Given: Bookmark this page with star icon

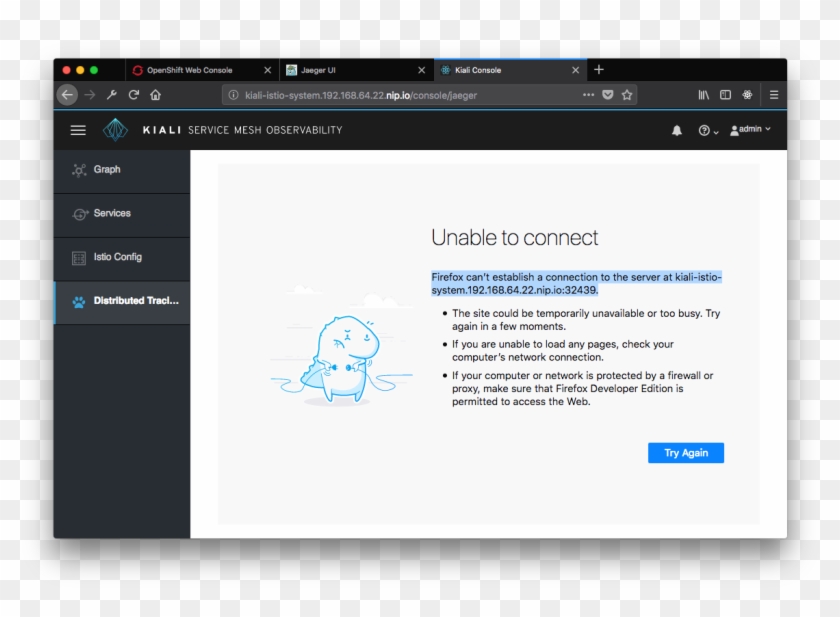Looking at the screenshot, I should tap(627, 95).
